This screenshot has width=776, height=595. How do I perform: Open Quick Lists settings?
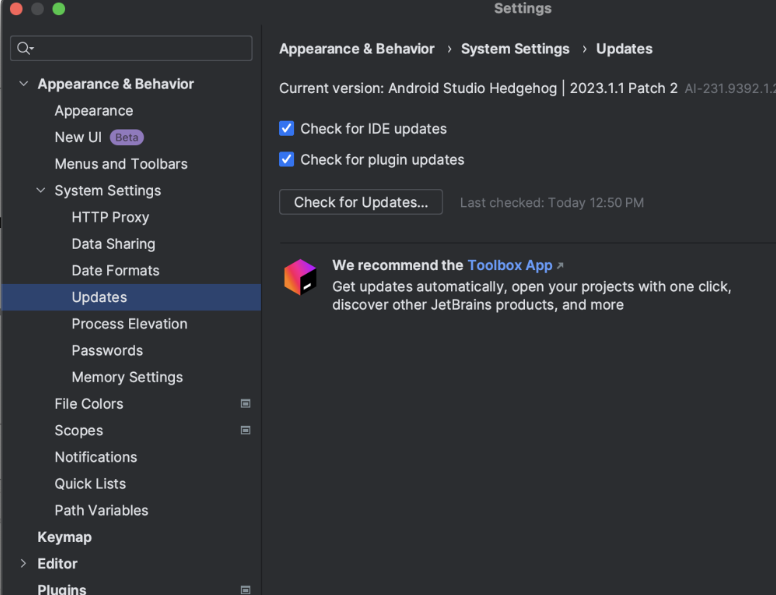90,484
